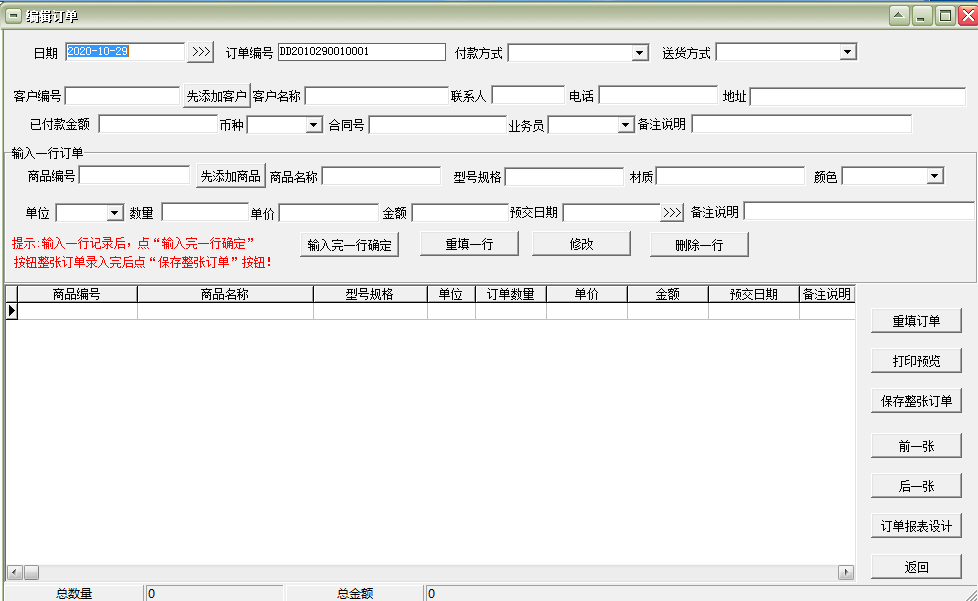Confirm row with 输入完一行确定 button
978x601 pixels.
pyautogui.click(x=349, y=245)
